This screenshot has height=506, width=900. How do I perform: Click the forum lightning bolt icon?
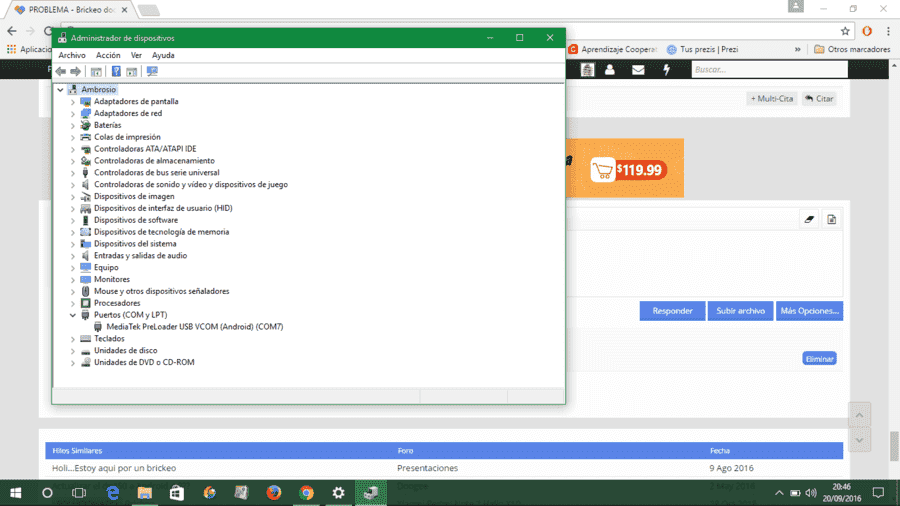[666, 70]
